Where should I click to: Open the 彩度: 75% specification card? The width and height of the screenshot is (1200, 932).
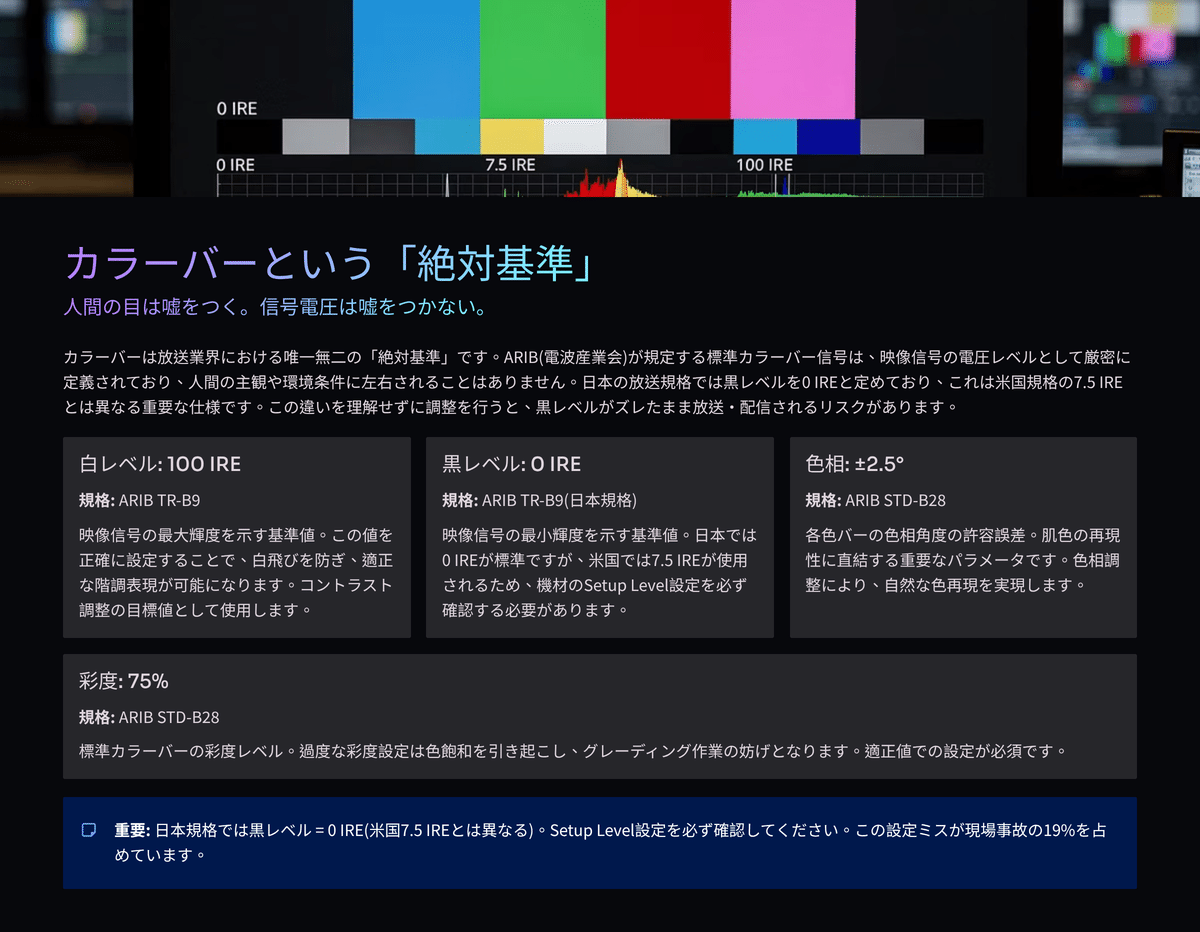[x=600, y=716]
